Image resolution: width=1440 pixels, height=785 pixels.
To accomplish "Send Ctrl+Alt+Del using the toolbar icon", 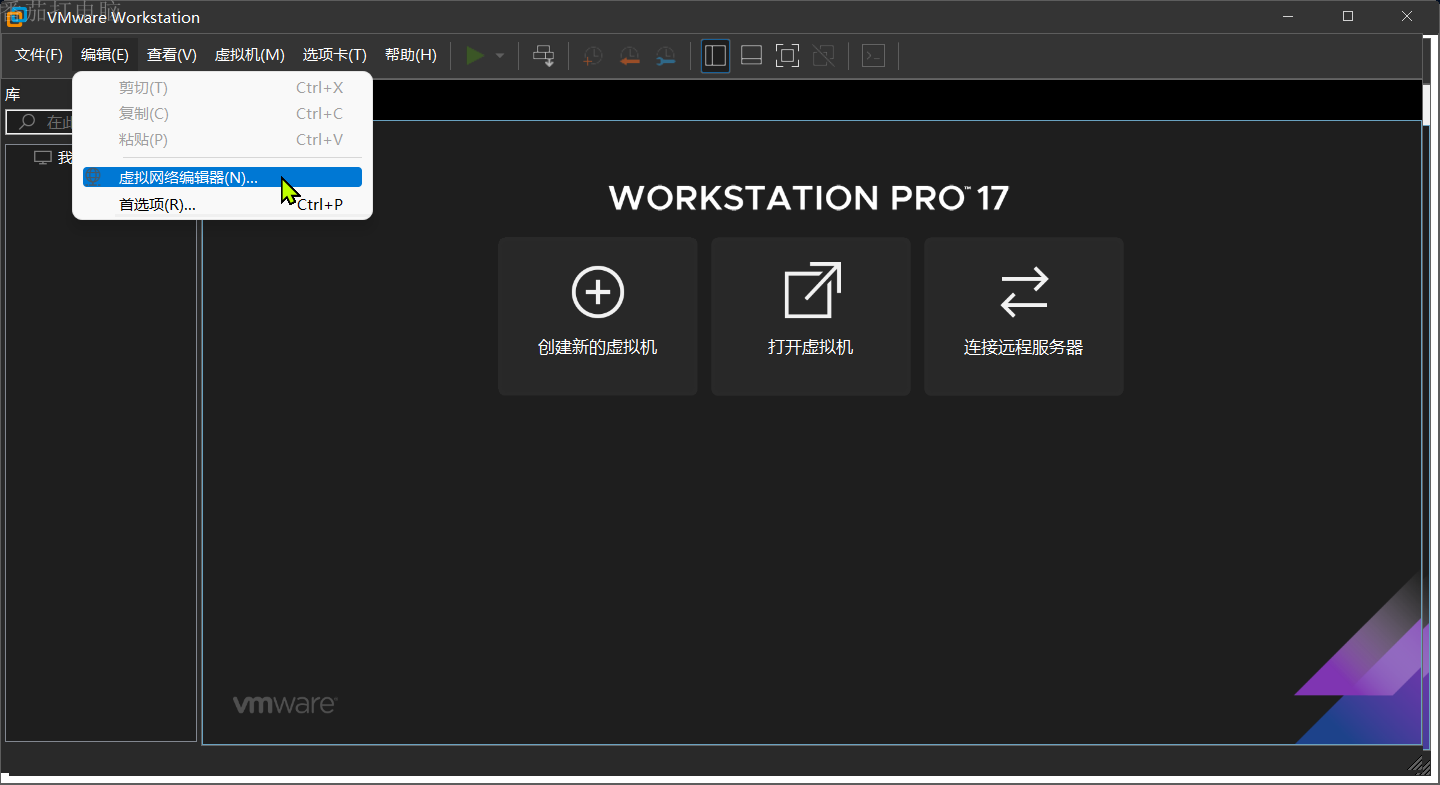I will coord(543,56).
